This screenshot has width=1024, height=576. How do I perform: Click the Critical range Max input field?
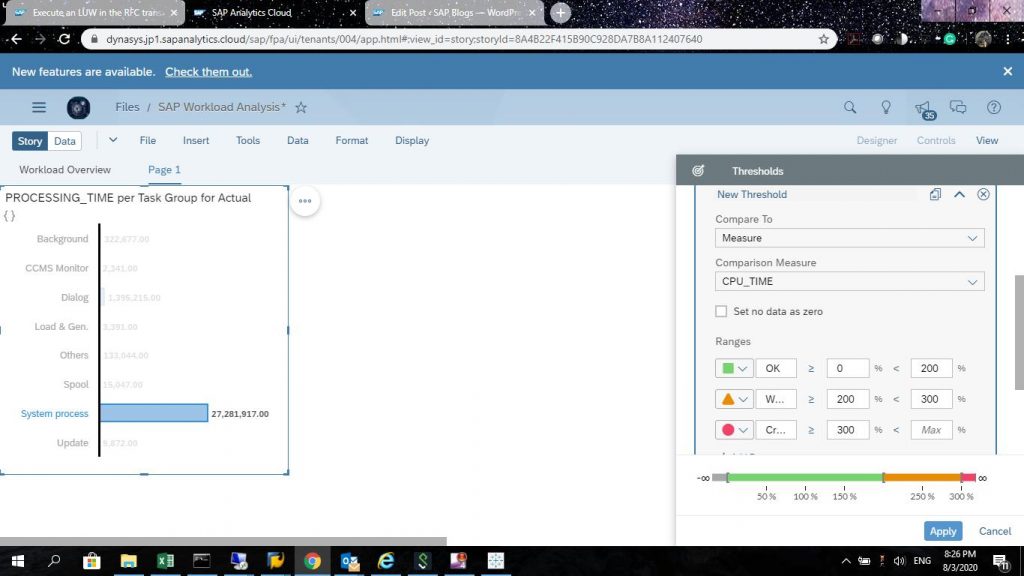(931, 430)
